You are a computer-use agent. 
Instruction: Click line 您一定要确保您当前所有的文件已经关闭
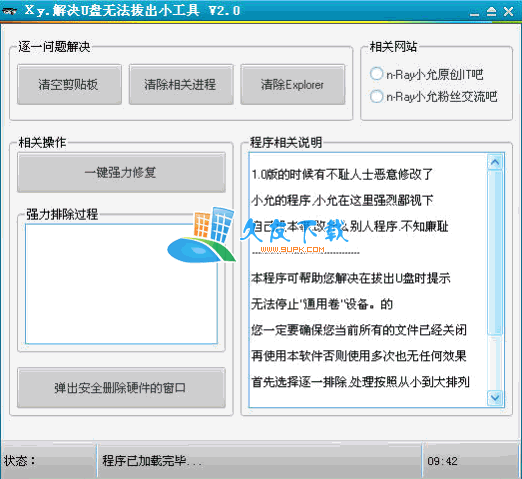359,330
